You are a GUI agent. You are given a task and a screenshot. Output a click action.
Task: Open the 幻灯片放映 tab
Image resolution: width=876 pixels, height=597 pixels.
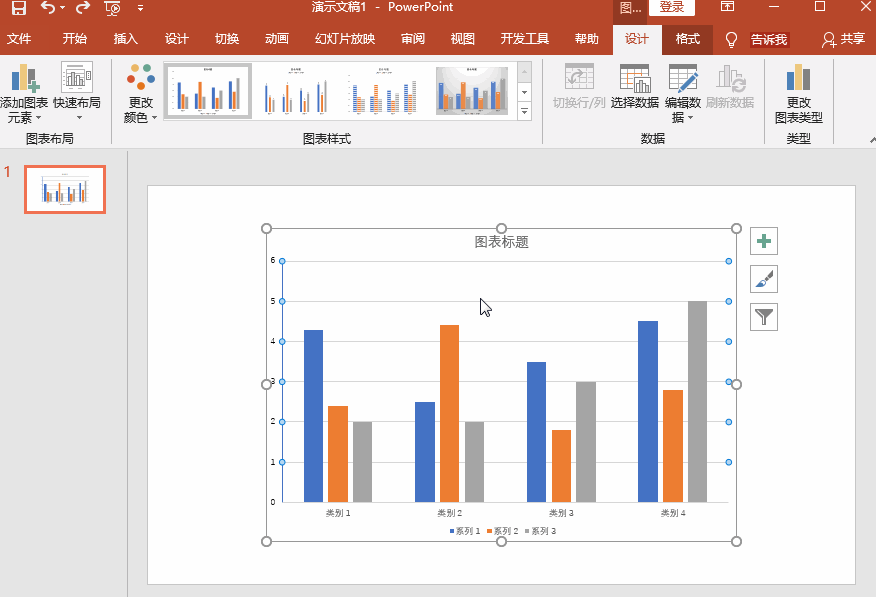tap(345, 39)
